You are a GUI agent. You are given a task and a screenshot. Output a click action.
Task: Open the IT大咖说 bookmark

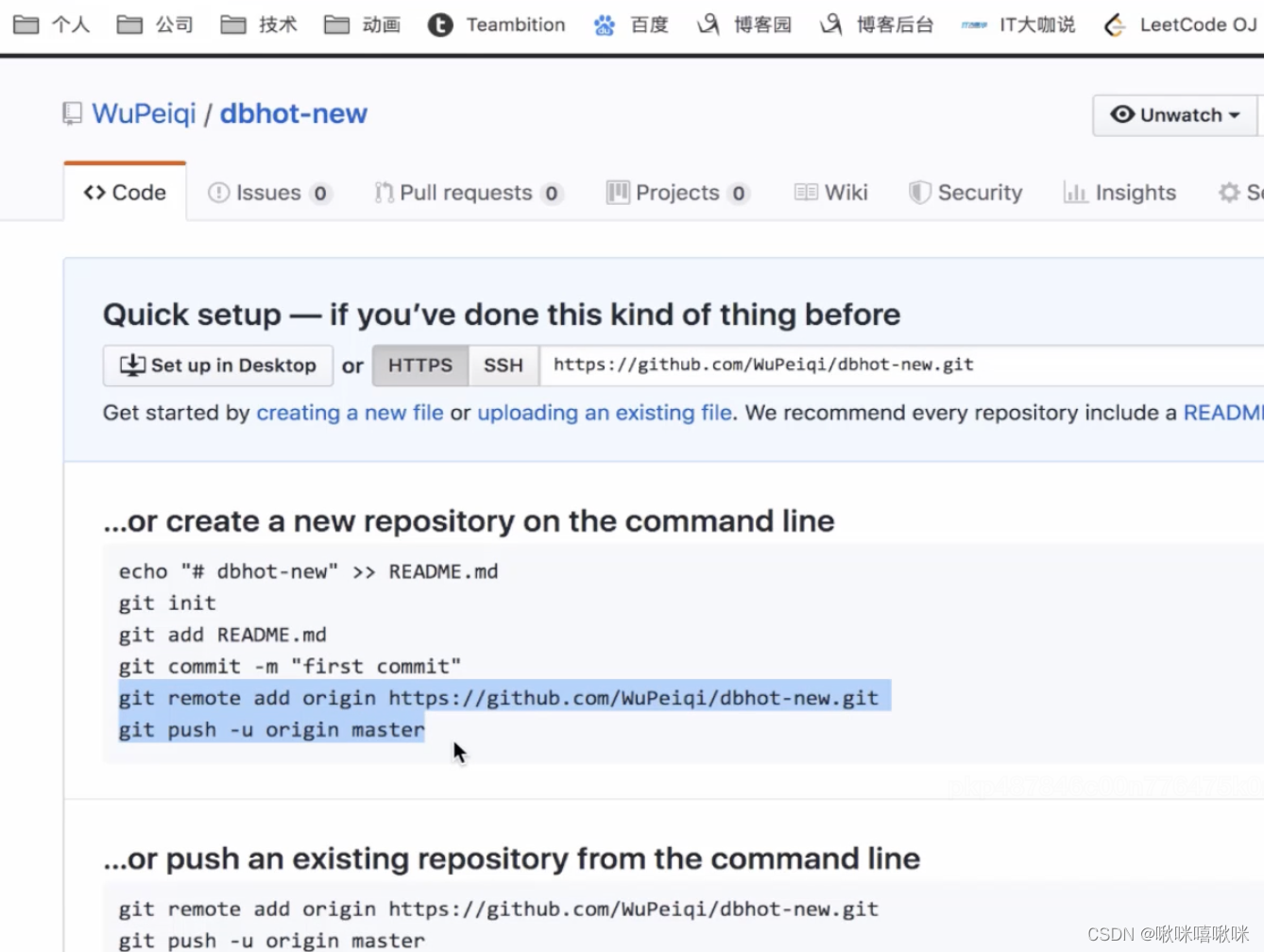[1018, 25]
